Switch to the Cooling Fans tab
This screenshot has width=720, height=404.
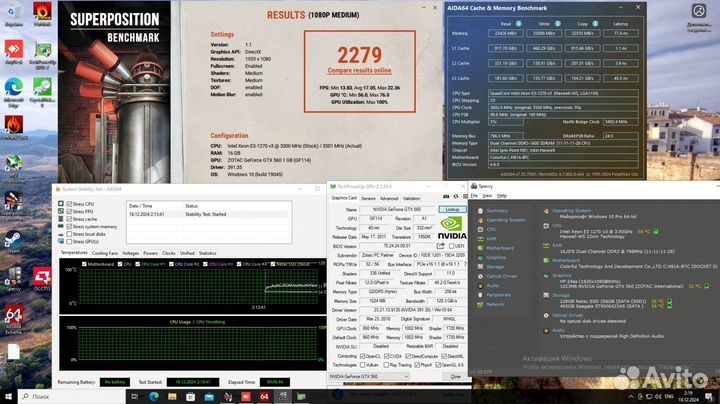tap(104, 253)
